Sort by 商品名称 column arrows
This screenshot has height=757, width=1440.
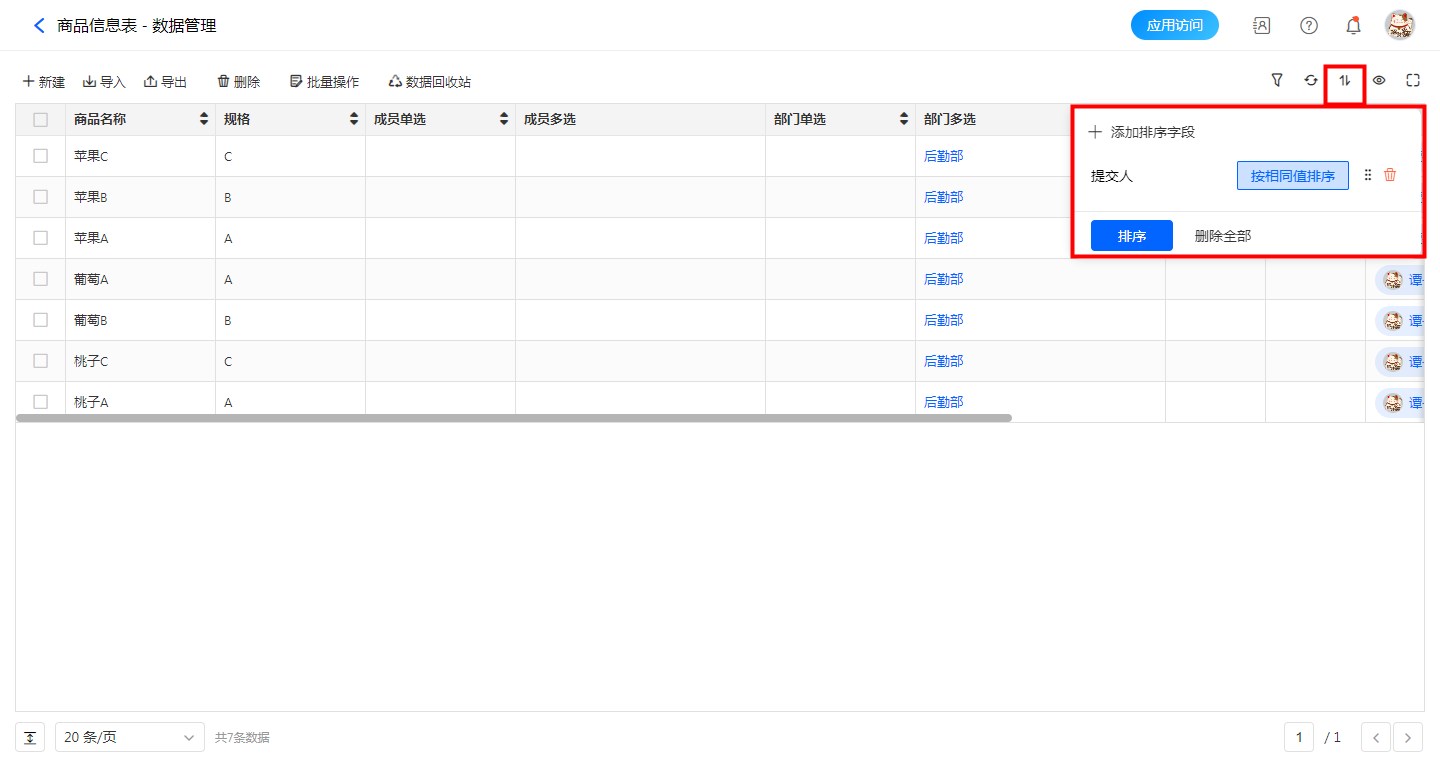pyautogui.click(x=204, y=120)
